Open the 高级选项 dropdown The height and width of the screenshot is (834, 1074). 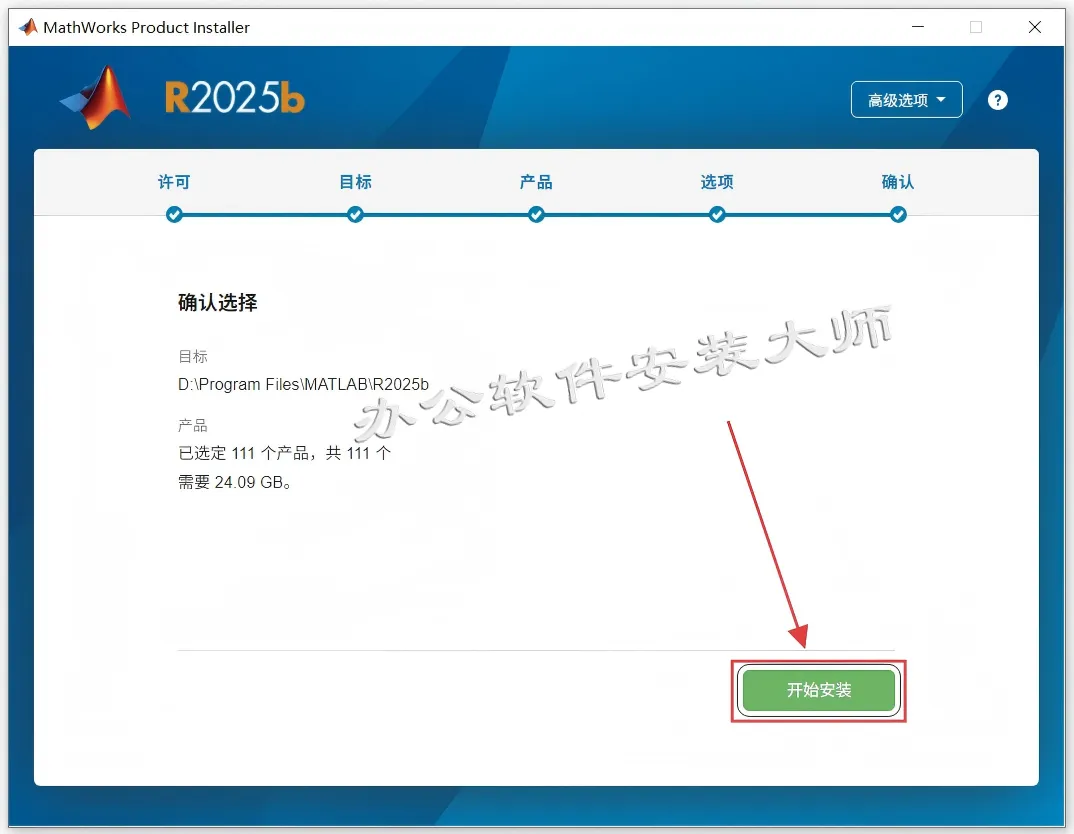tap(906, 100)
